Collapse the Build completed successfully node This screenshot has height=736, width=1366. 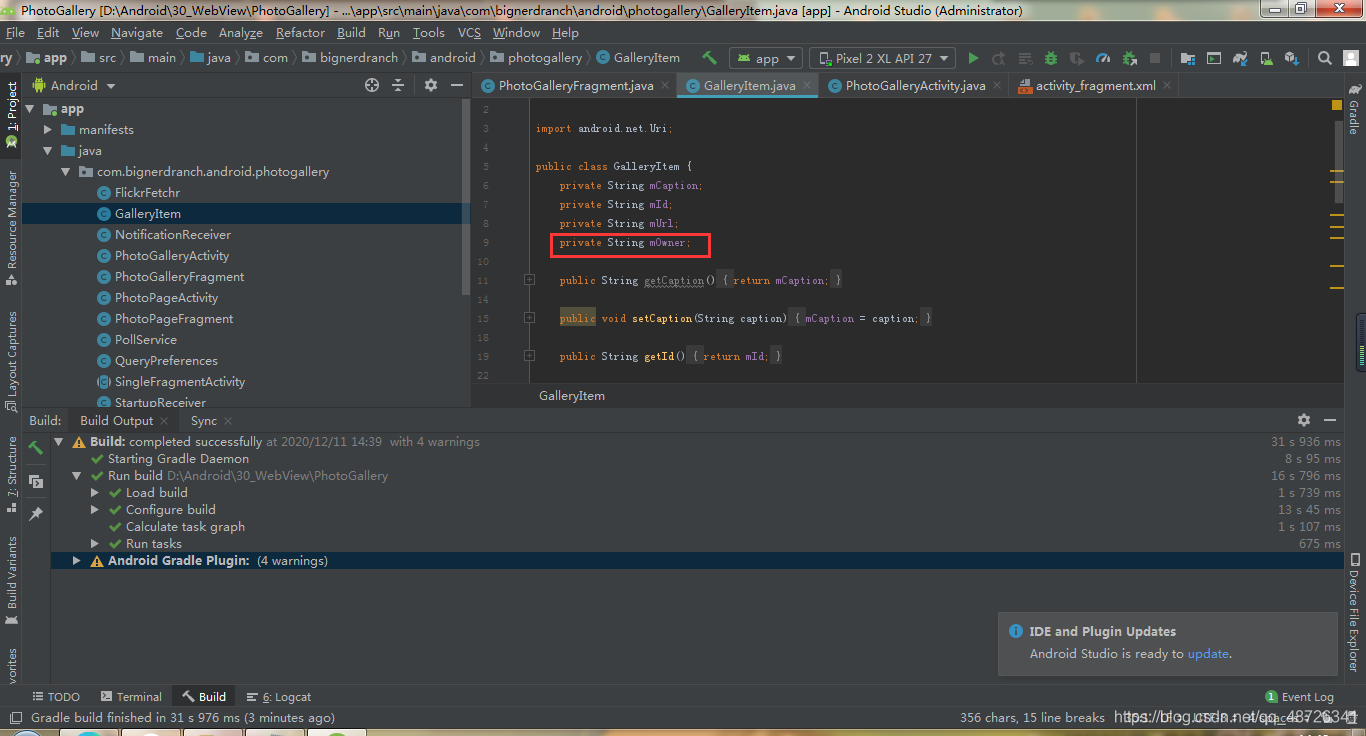point(59,442)
